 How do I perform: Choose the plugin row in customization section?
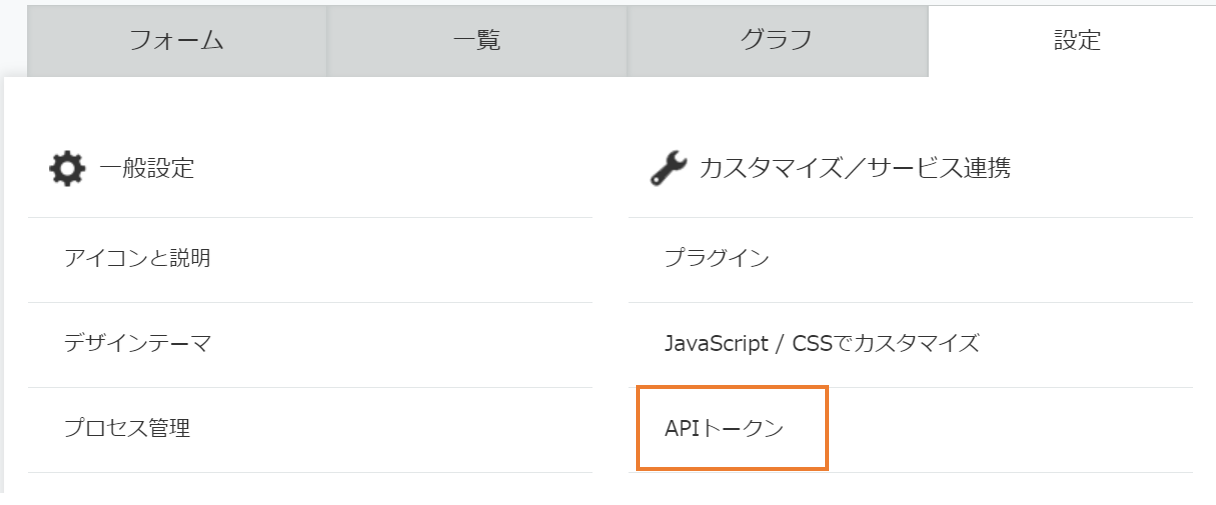pos(910,259)
